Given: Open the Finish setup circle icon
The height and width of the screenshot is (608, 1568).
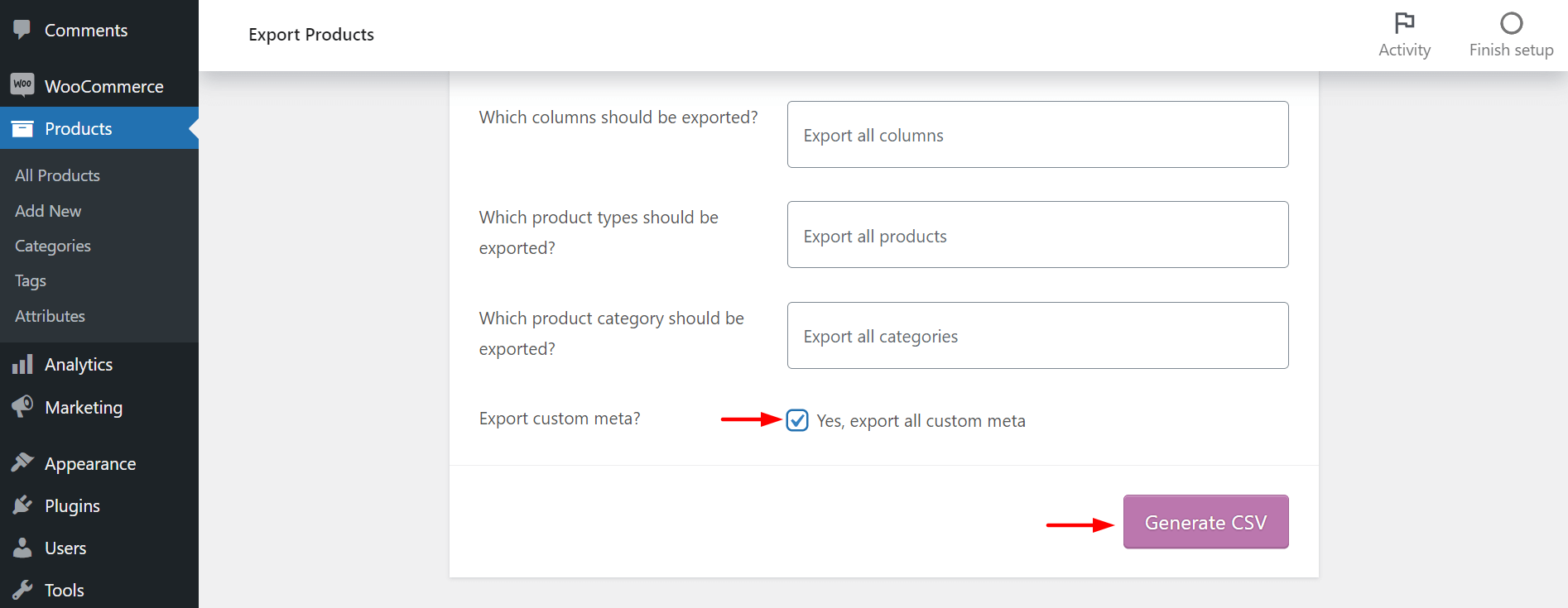Looking at the screenshot, I should (x=1512, y=22).
